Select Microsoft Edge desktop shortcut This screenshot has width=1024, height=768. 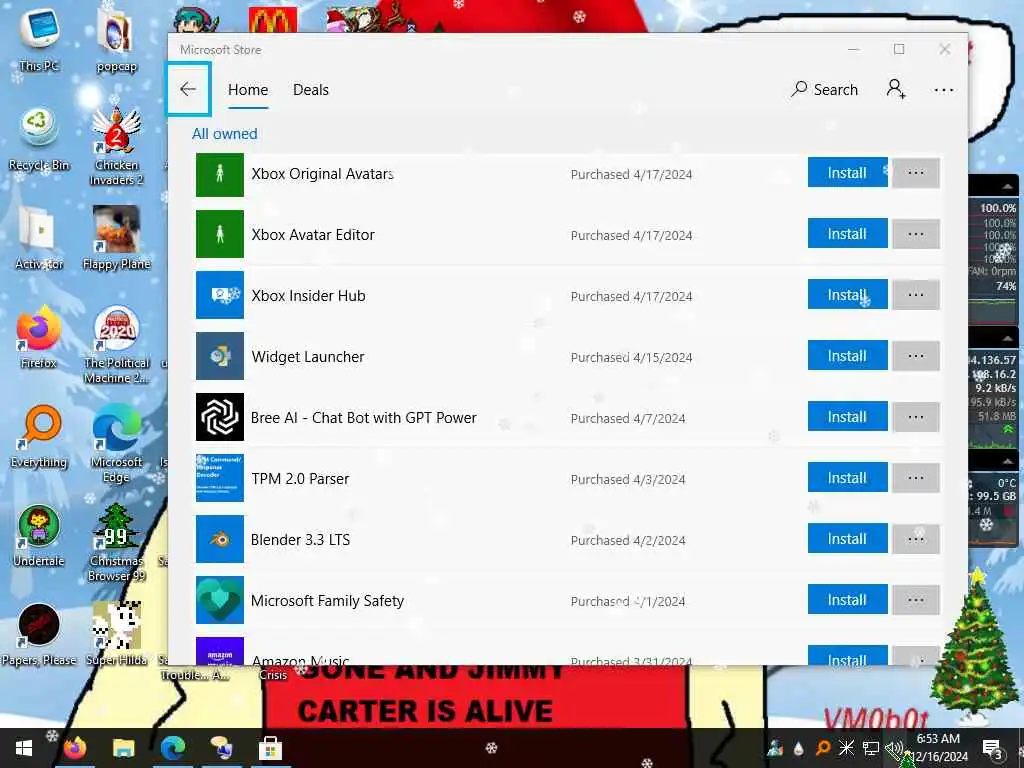tap(116, 443)
